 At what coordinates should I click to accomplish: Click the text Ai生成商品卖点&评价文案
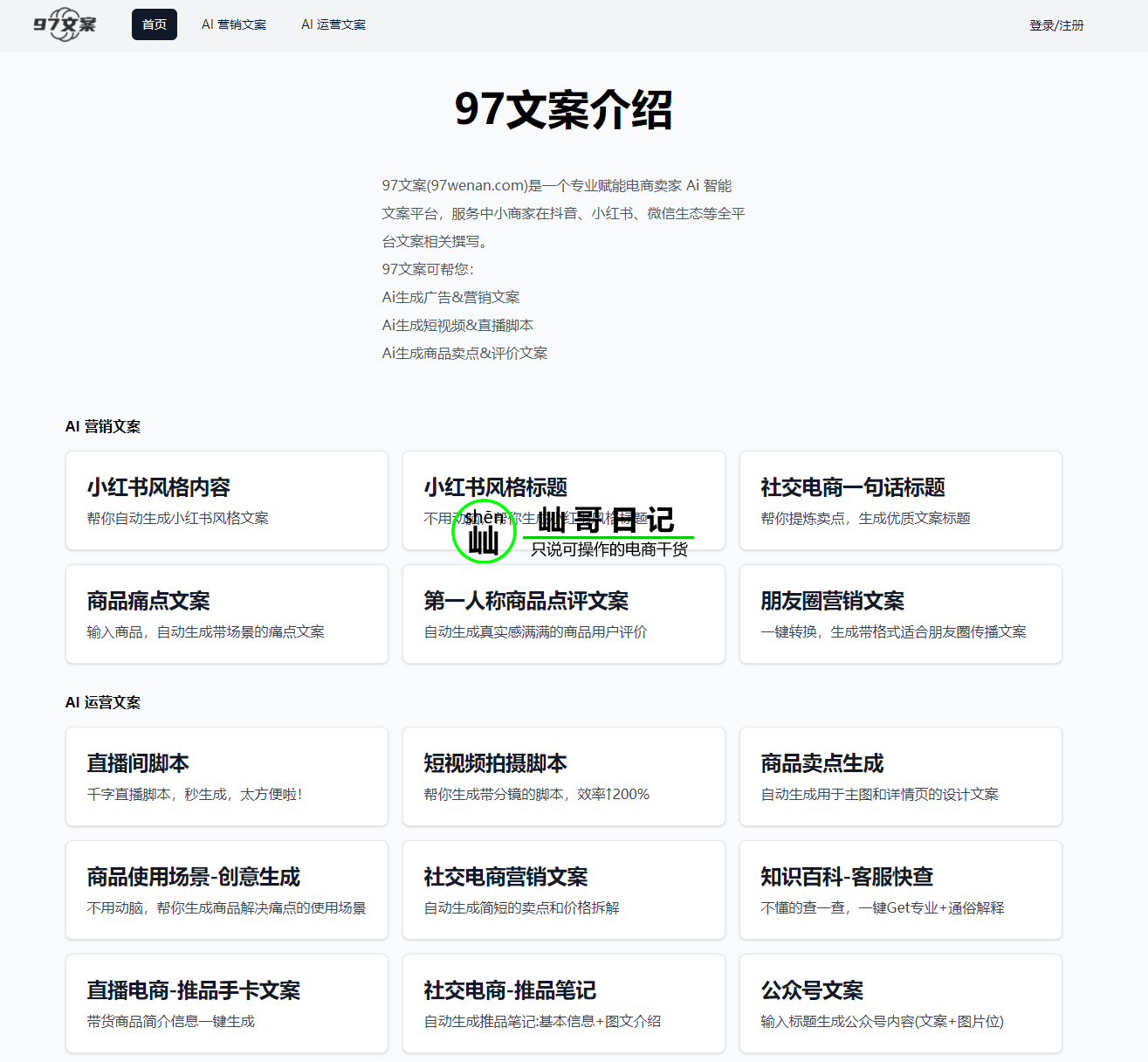464,353
